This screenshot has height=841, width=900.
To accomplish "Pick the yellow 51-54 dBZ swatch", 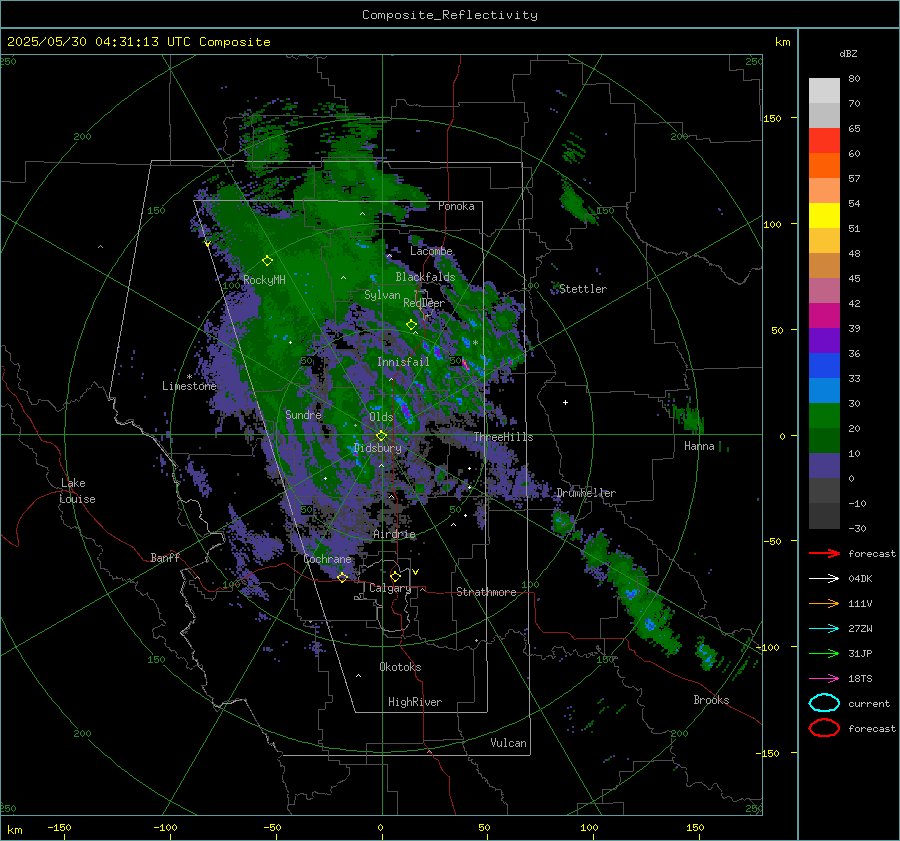I will click(x=824, y=216).
